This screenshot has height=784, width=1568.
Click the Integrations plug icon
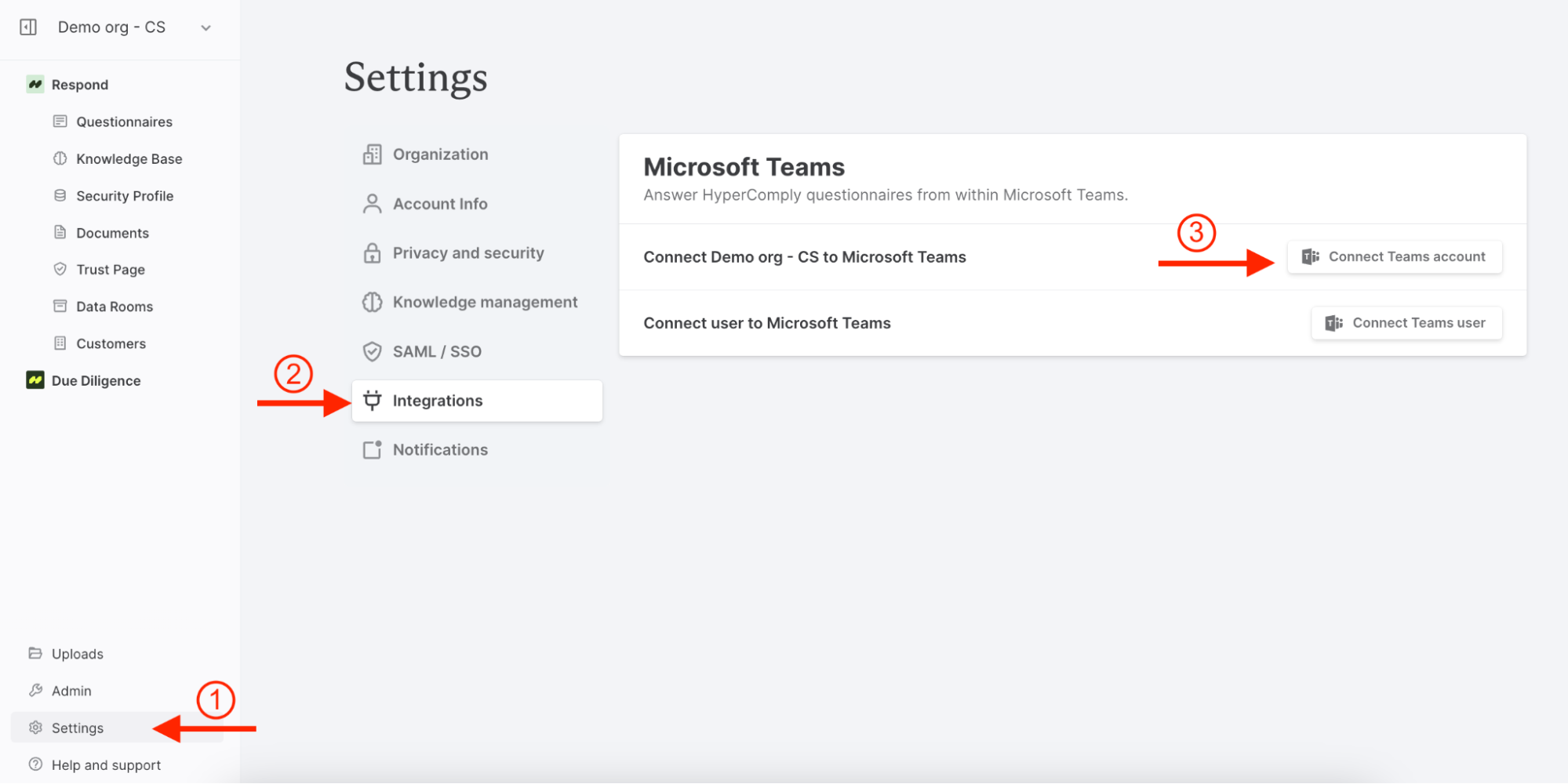click(373, 401)
